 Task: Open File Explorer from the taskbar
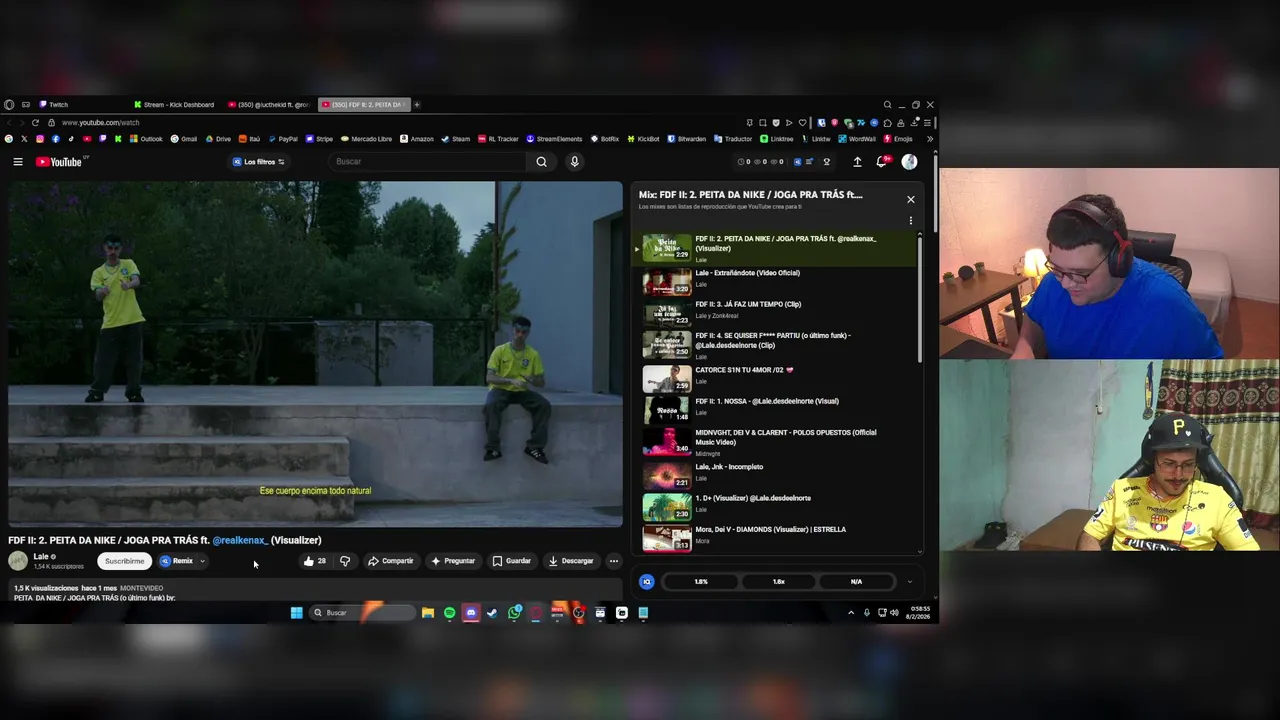click(428, 613)
